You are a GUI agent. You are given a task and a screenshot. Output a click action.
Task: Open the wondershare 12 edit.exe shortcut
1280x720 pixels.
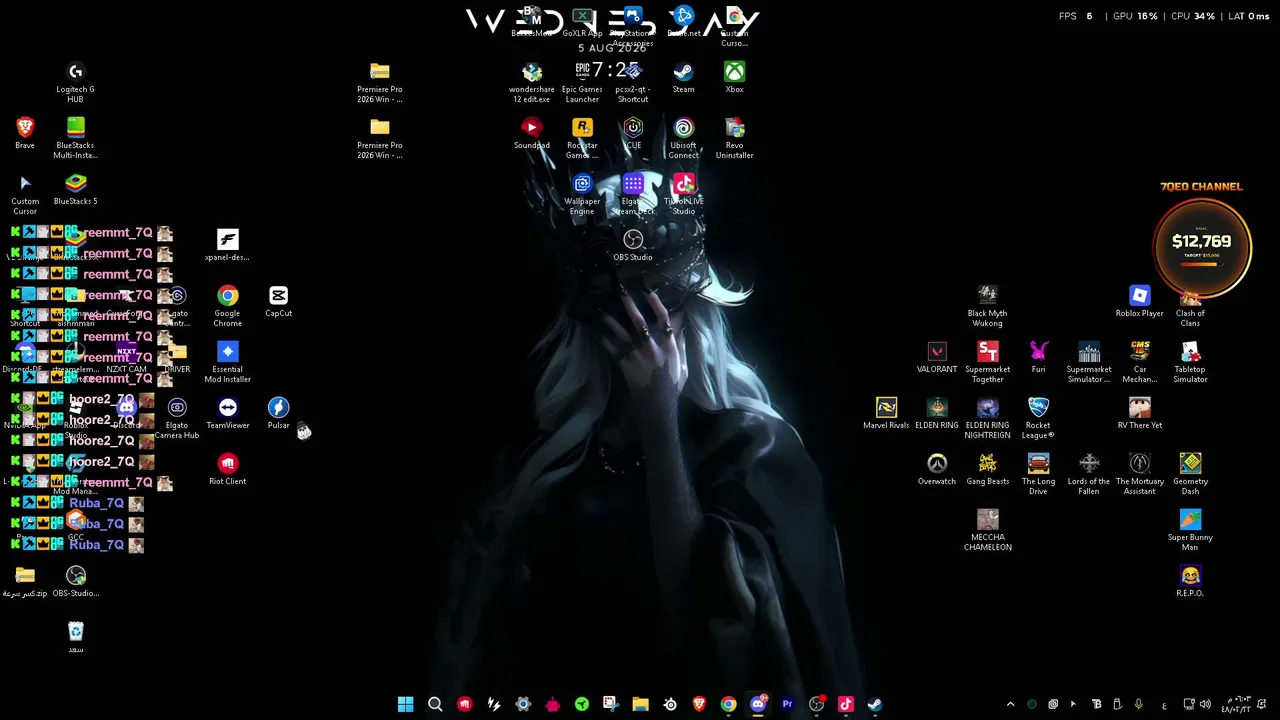pos(532,72)
